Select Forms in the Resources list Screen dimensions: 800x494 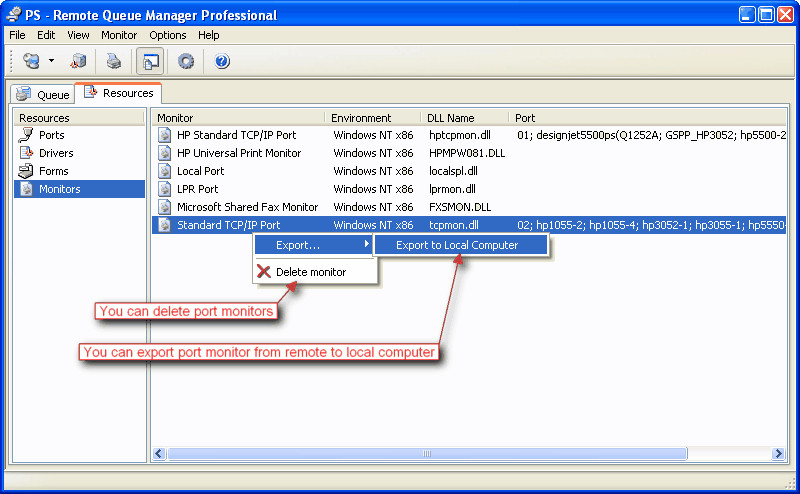click(x=53, y=171)
